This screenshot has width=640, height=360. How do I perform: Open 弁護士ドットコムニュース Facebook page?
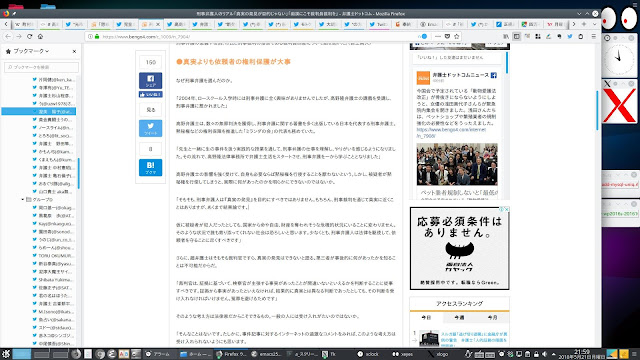(460, 75)
